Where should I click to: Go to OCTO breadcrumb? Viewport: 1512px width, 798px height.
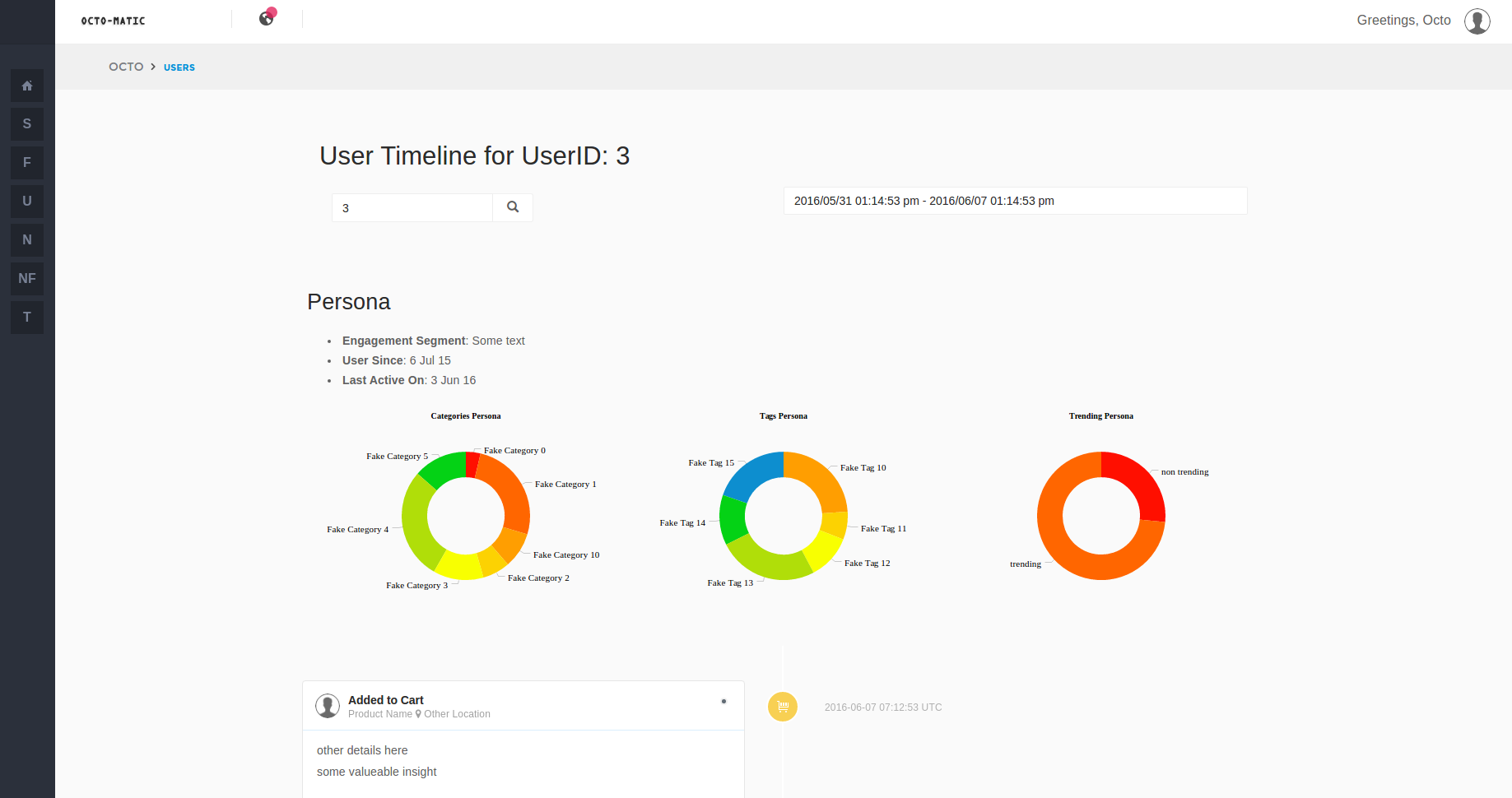[126, 67]
